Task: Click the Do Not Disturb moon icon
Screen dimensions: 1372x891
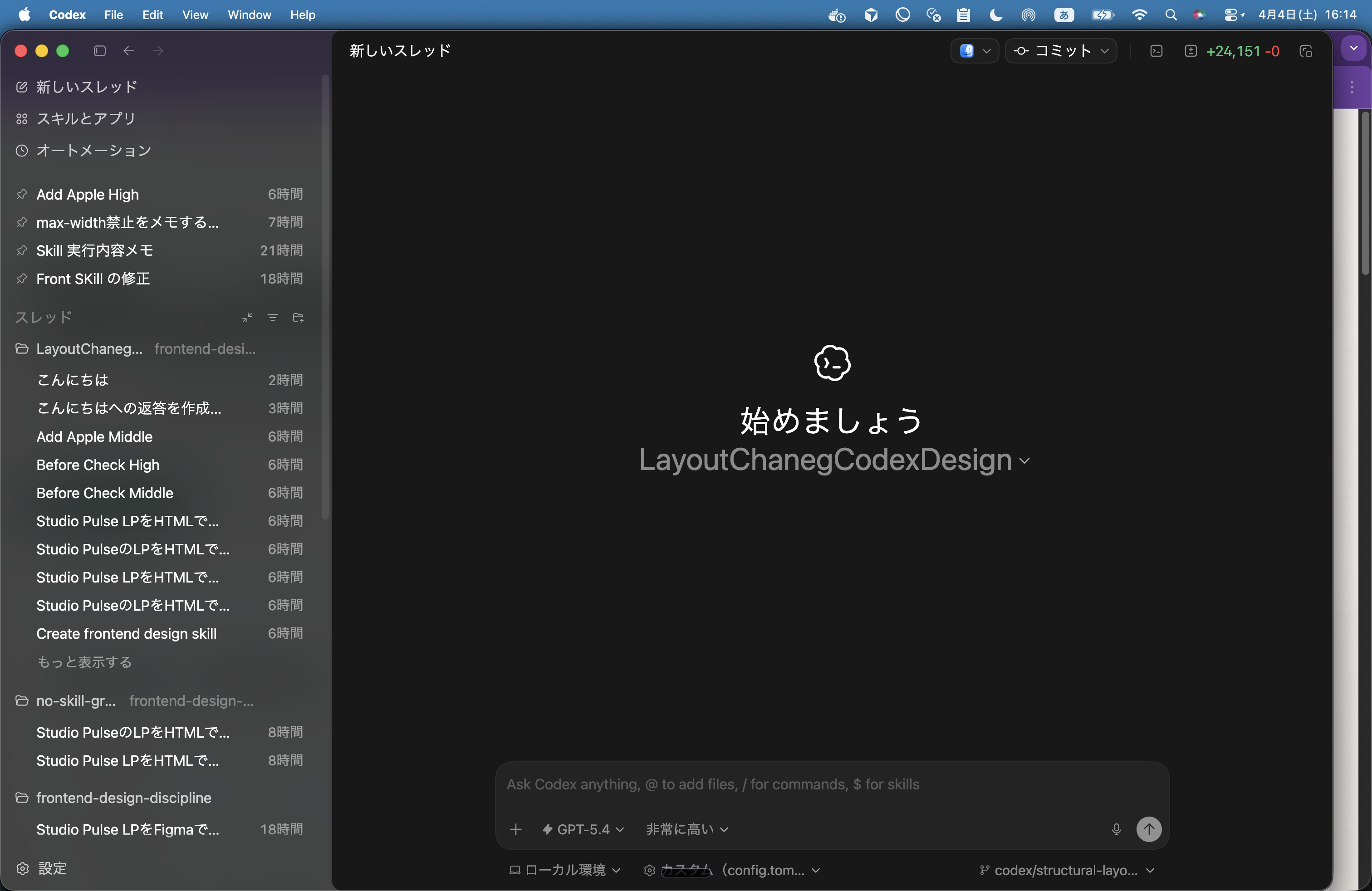Action: pyautogui.click(x=995, y=15)
